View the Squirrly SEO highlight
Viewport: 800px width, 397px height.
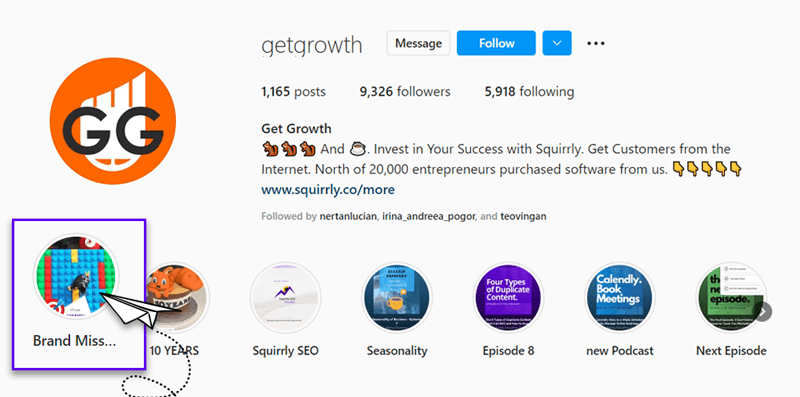pos(285,297)
